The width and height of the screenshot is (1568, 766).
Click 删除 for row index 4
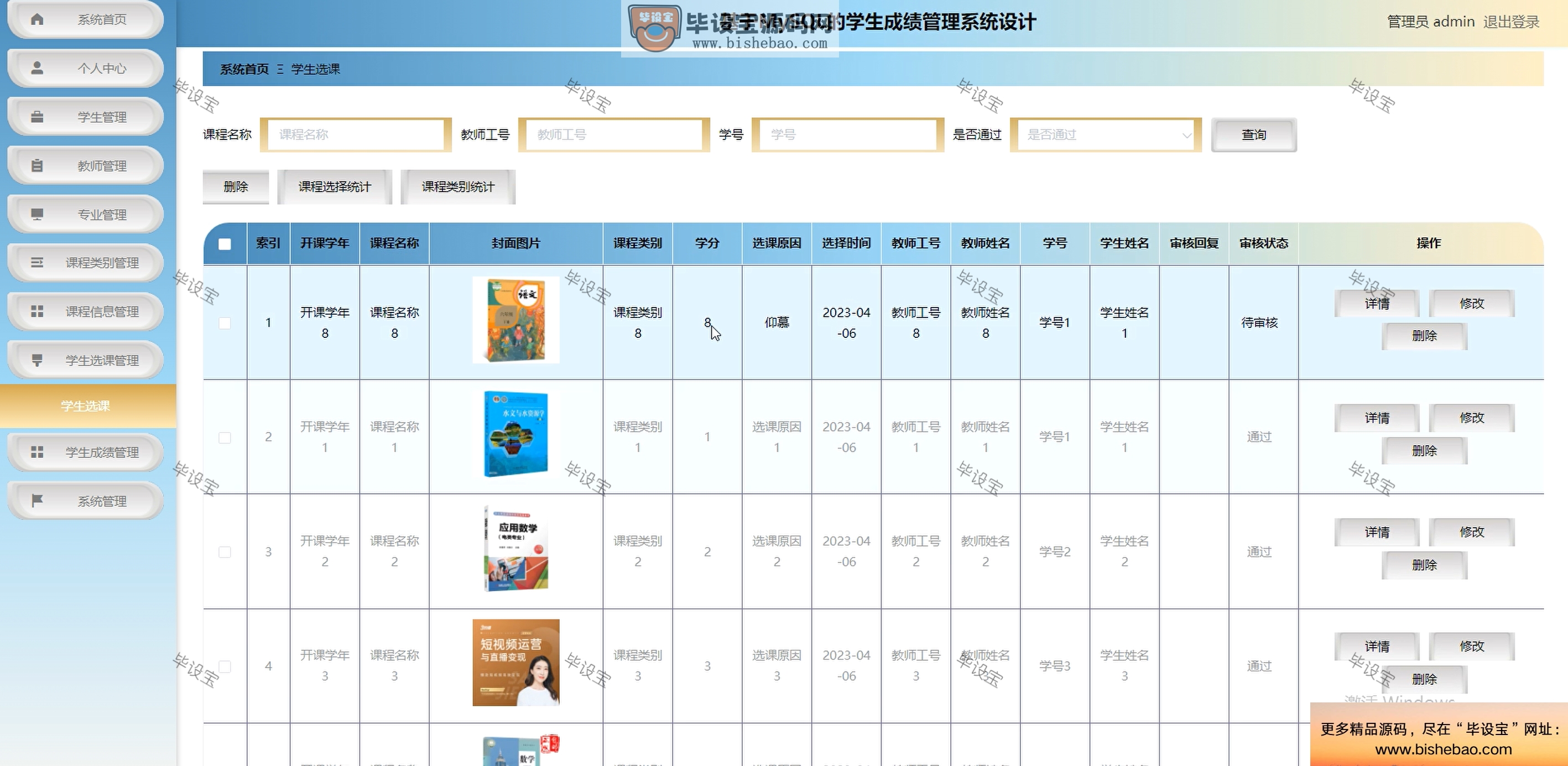click(x=1424, y=679)
